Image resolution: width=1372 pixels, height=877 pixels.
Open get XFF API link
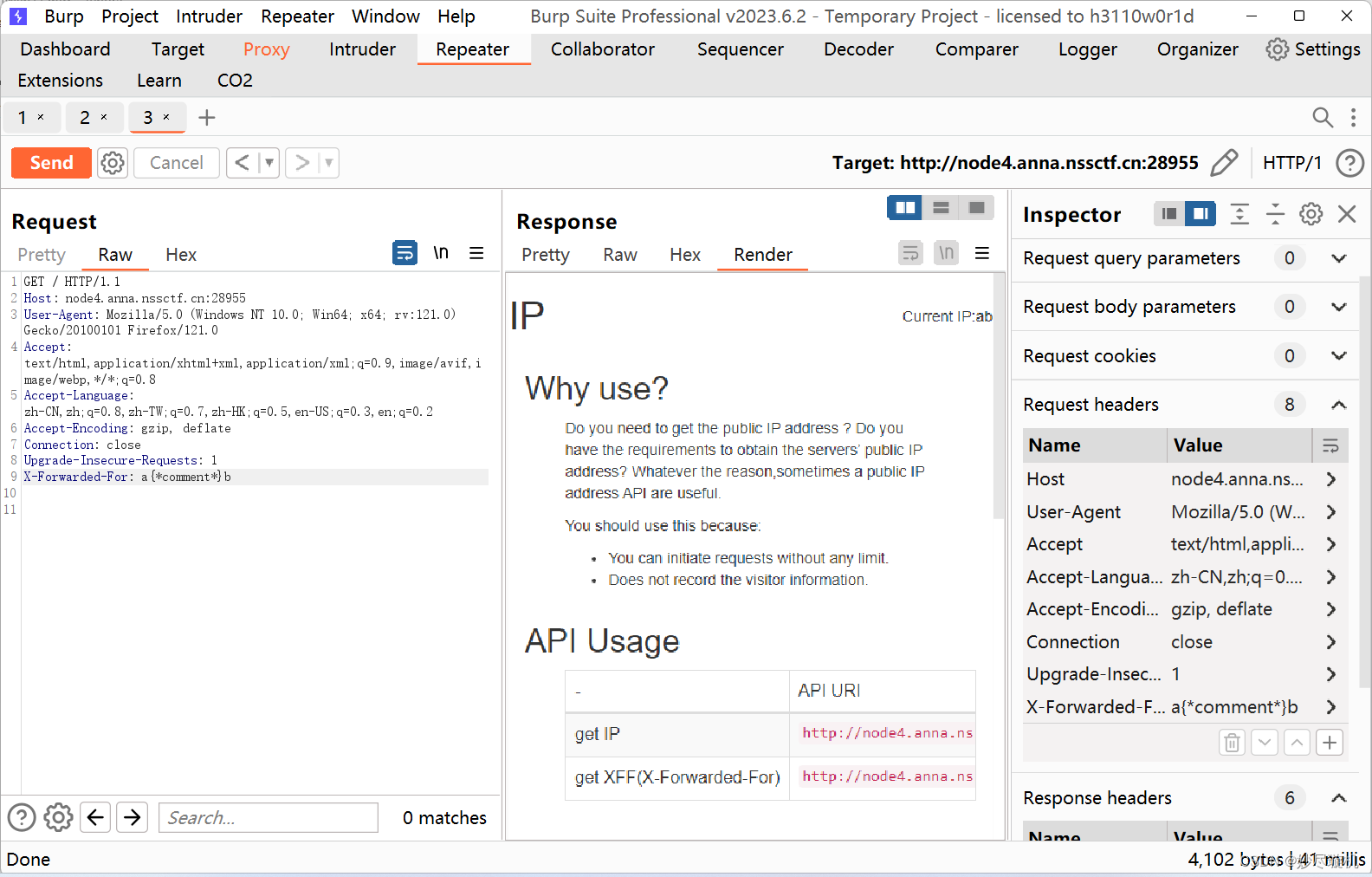click(887, 776)
